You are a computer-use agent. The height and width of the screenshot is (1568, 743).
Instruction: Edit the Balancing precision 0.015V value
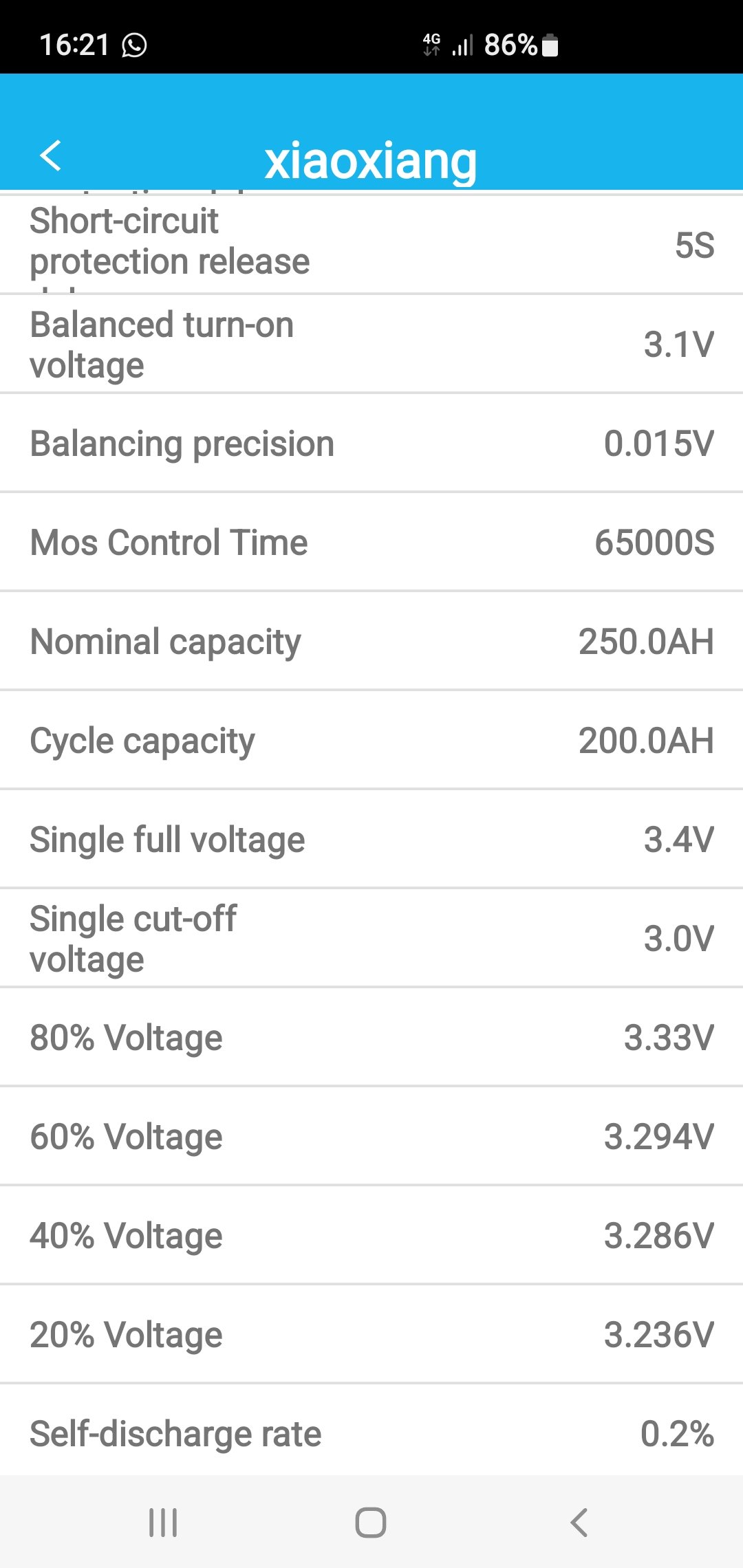tap(658, 444)
